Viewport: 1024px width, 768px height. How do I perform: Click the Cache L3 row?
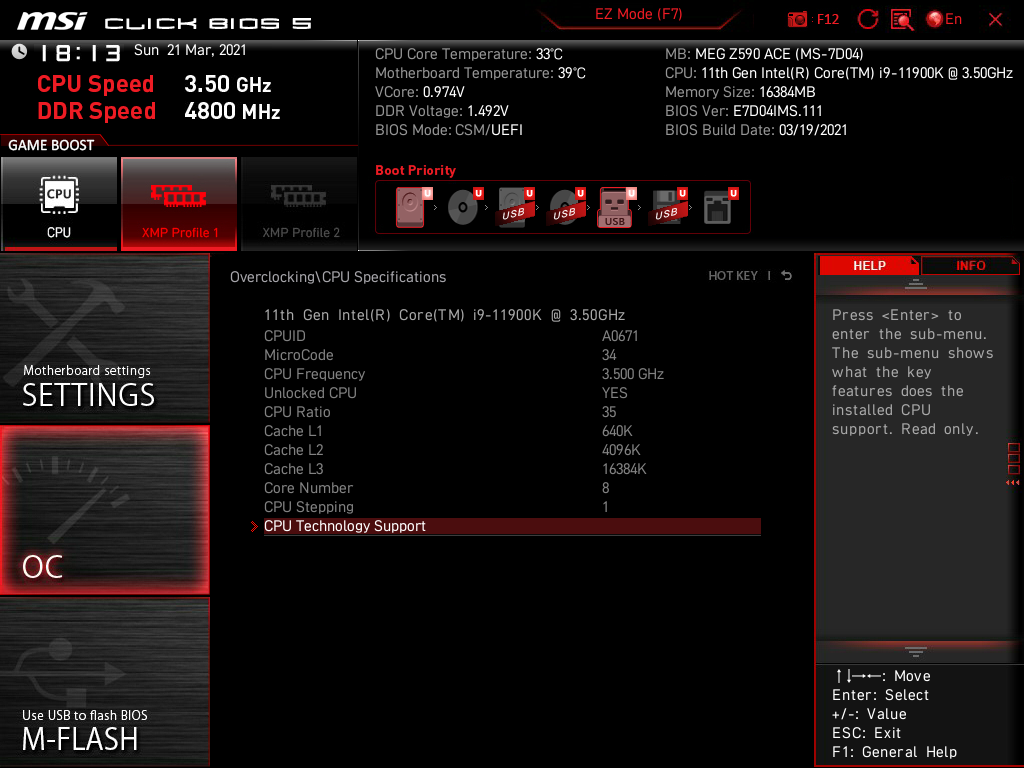(512, 469)
